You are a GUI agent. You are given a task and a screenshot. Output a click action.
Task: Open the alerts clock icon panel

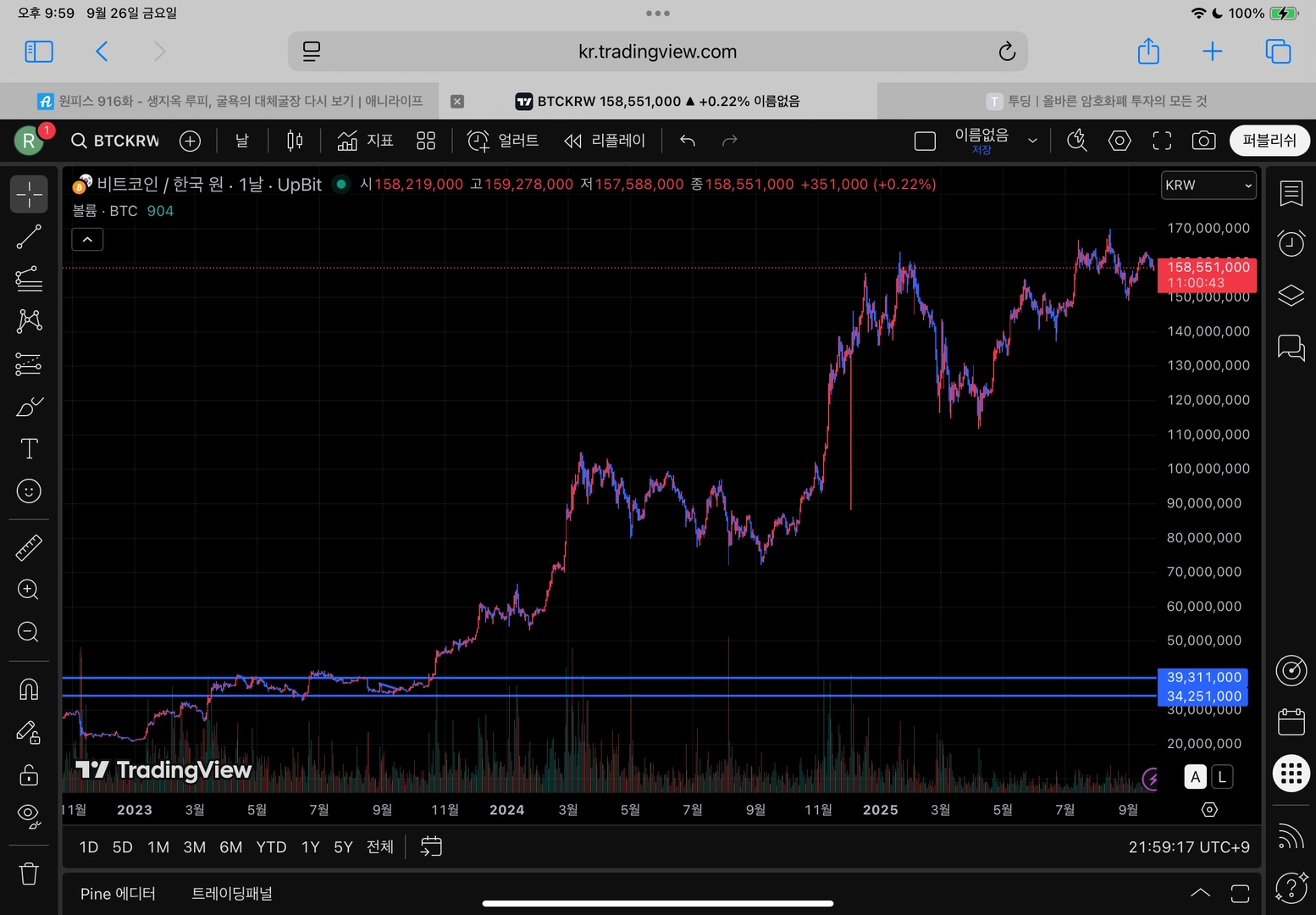pos(1291,244)
